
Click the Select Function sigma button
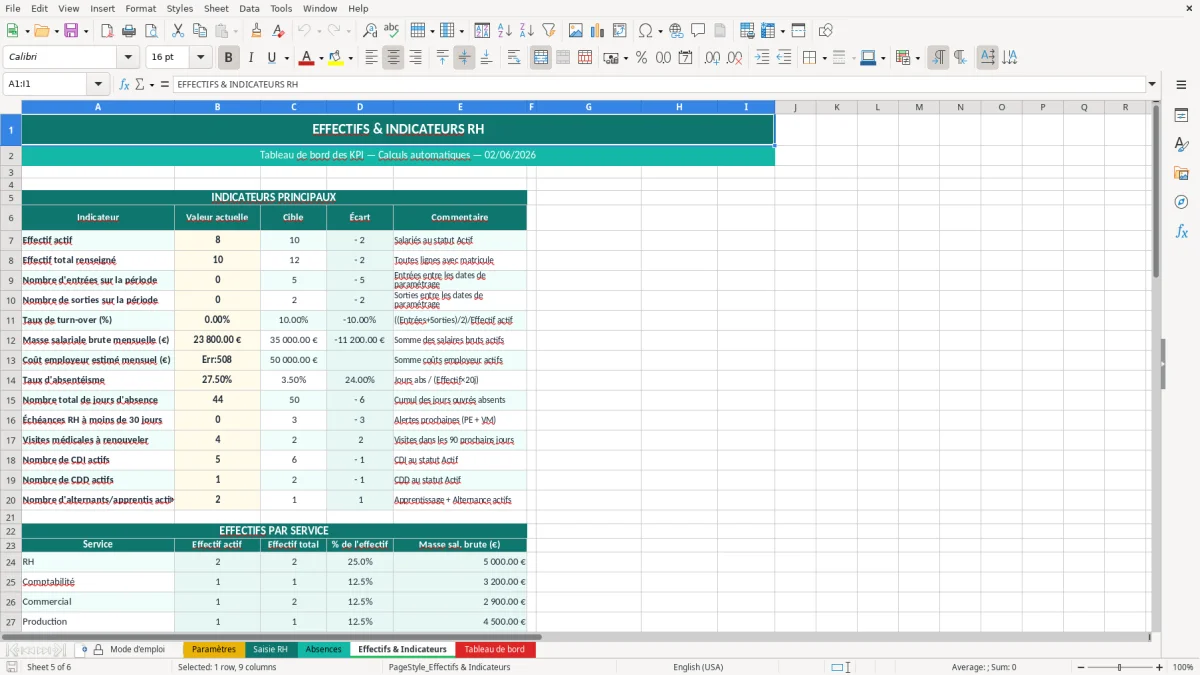[139, 85]
